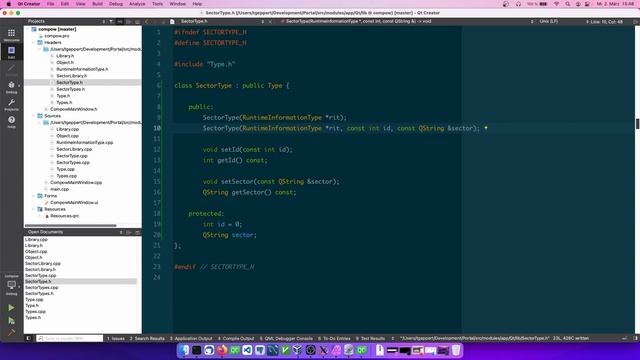Open the Welcome mode
Image resolution: width=640 pixels, height=360 pixels.
[11, 35]
